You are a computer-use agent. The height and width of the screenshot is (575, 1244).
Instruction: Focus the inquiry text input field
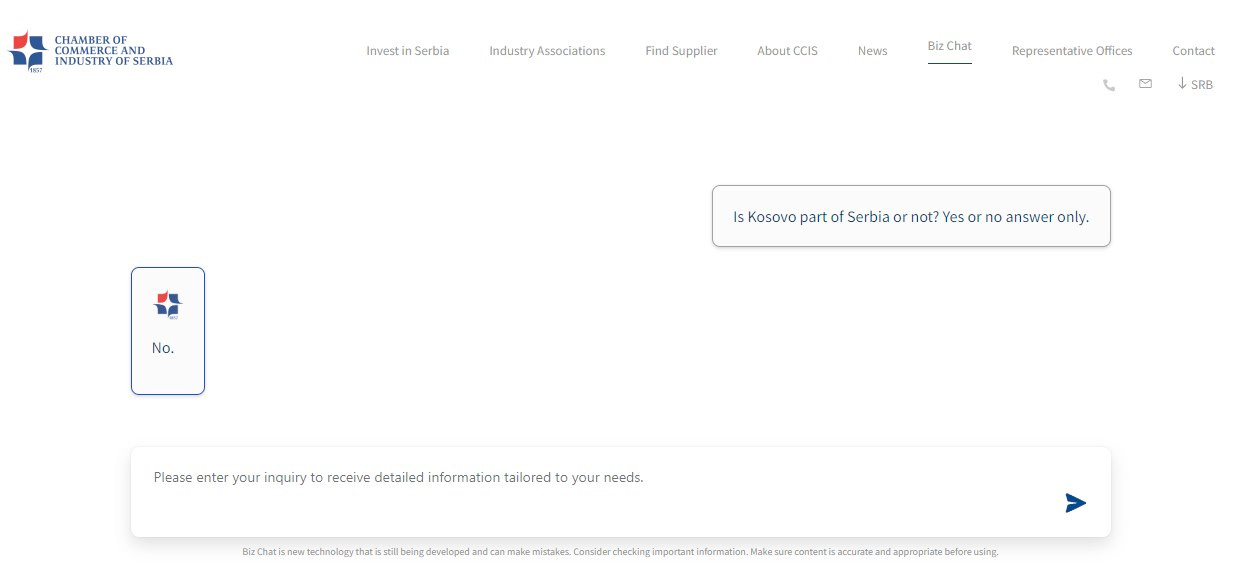coord(620,492)
